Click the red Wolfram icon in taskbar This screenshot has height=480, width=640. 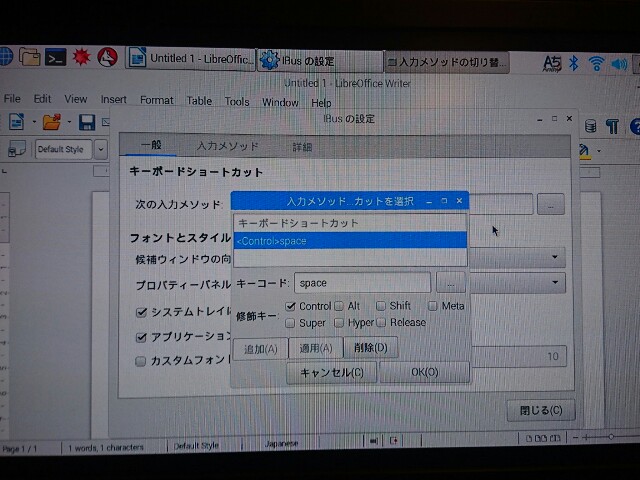(107, 57)
